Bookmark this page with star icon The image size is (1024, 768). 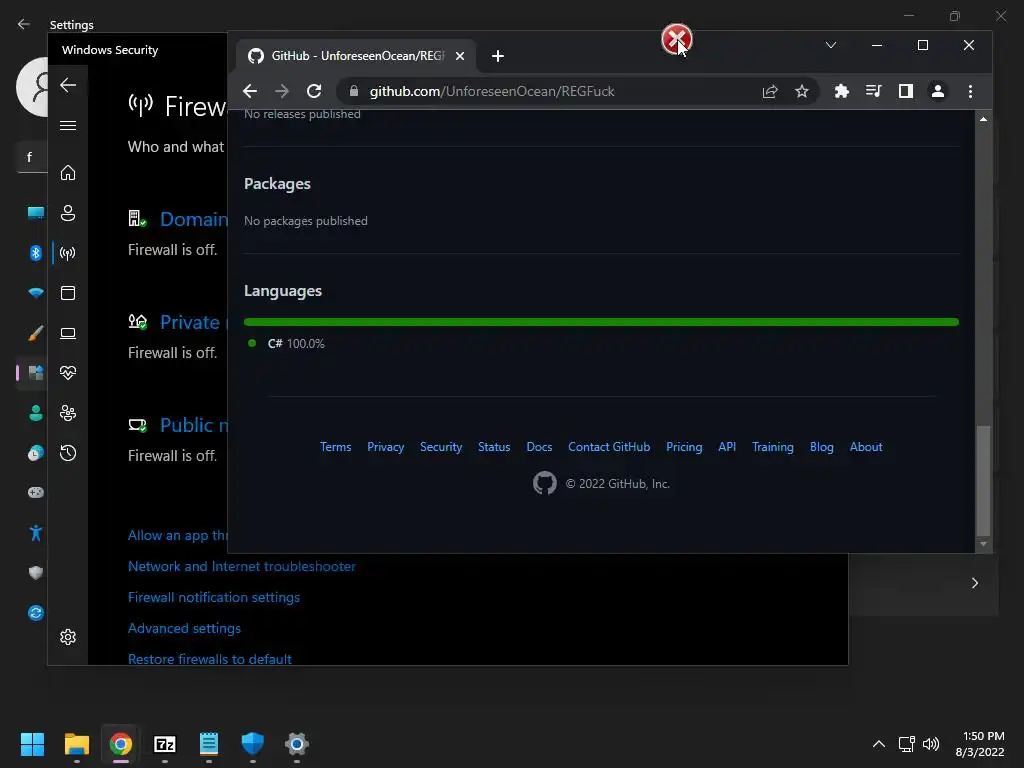pyautogui.click(x=802, y=91)
